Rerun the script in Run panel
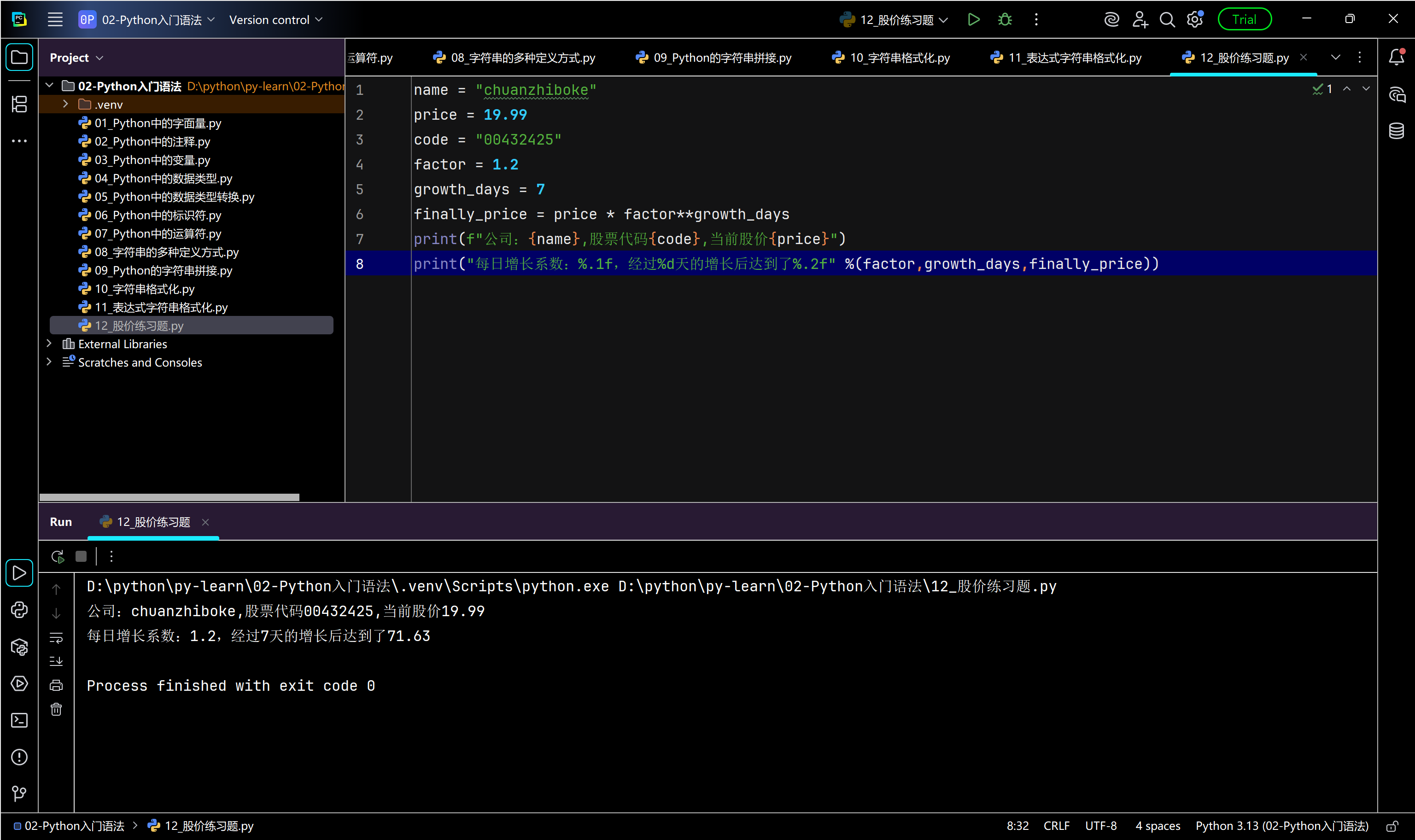 [57, 556]
